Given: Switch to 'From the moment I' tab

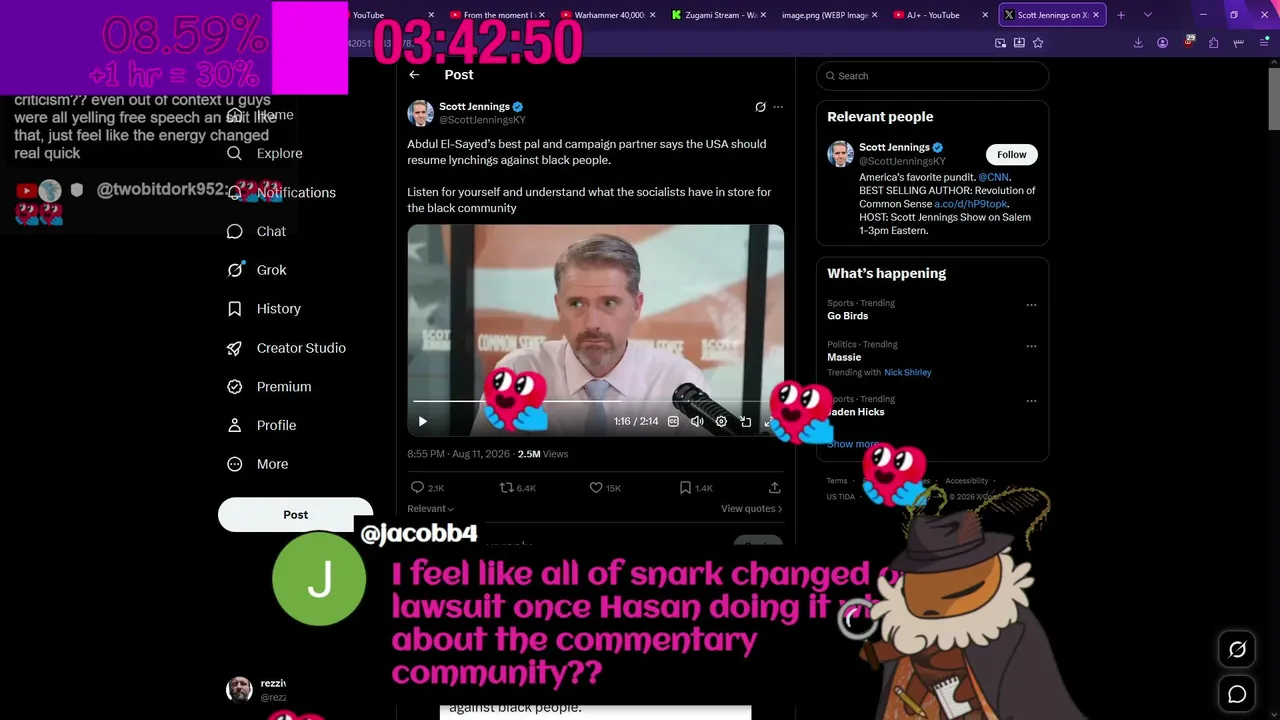Looking at the screenshot, I should pyautogui.click(x=497, y=15).
